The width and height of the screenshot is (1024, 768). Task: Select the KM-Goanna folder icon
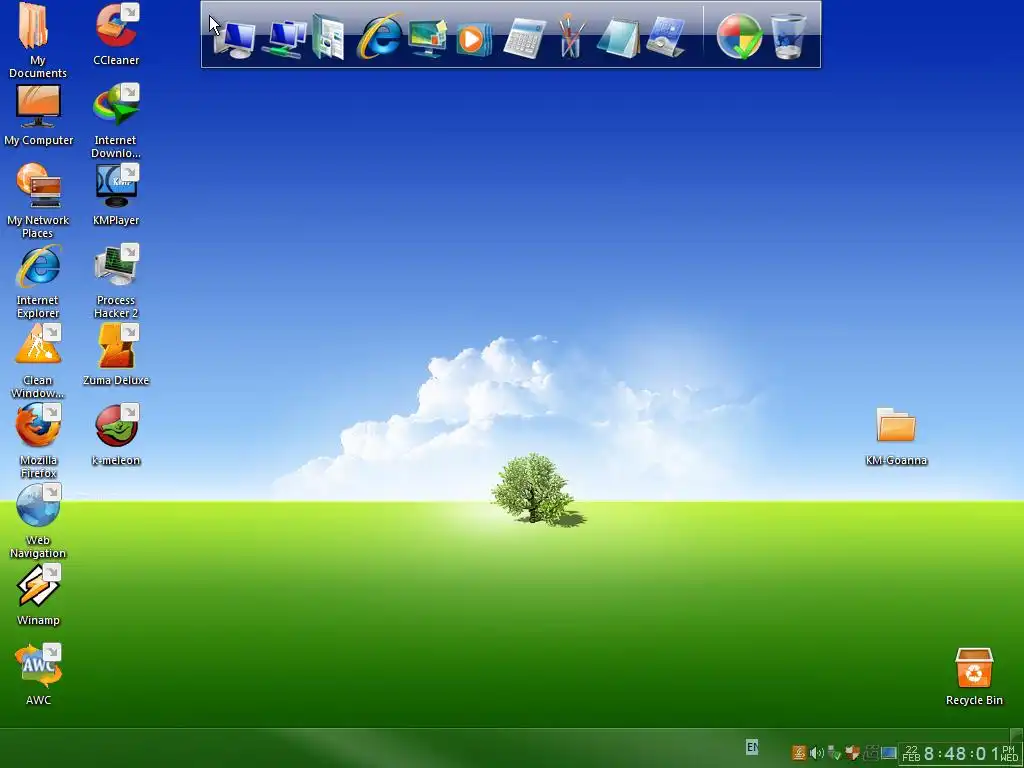tap(896, 436)
